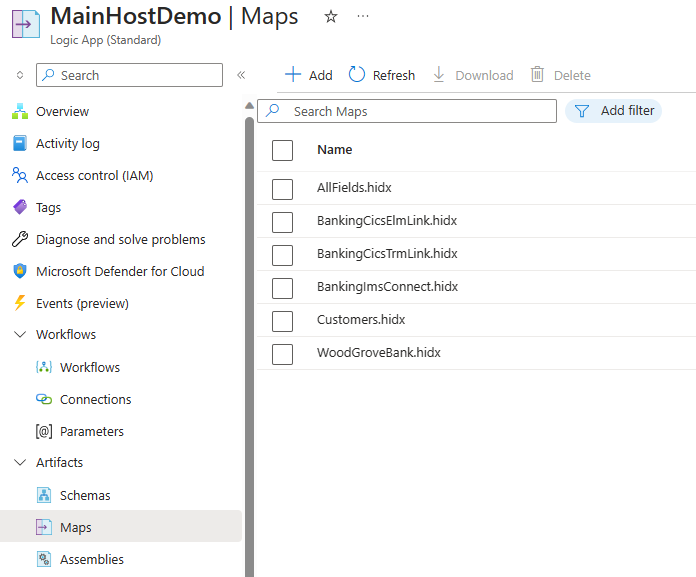Check the BankingCicsTrmLink.hidx checkbox
Image resolution: width=696 pixels, height=577 pixels.
pyautogui.click(x=282, y=255)
